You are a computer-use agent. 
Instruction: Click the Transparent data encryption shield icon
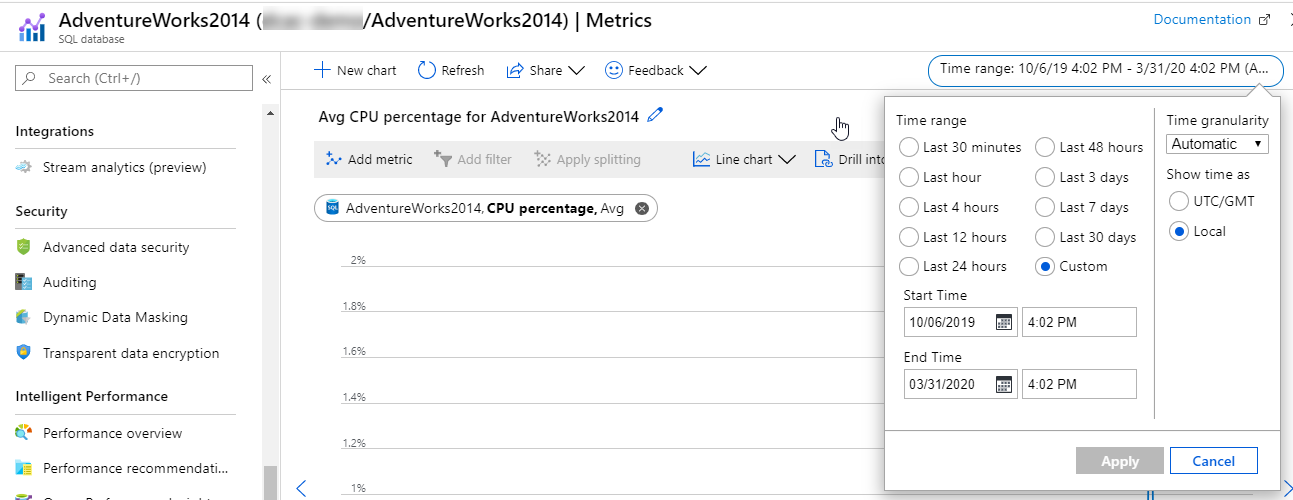pyautogui.click(x=24, y=353)
